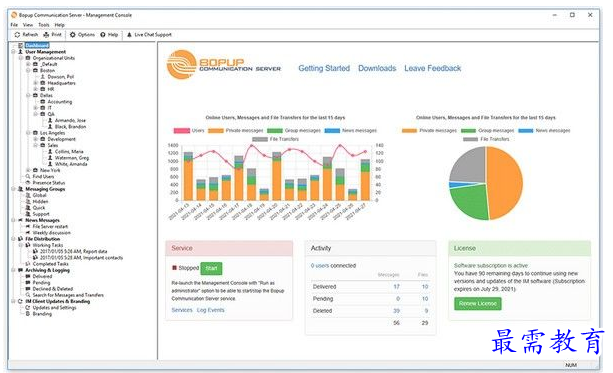613x373 pixels.
Task: Click the '0 users' connected link
Action: (x=320, y=266)
